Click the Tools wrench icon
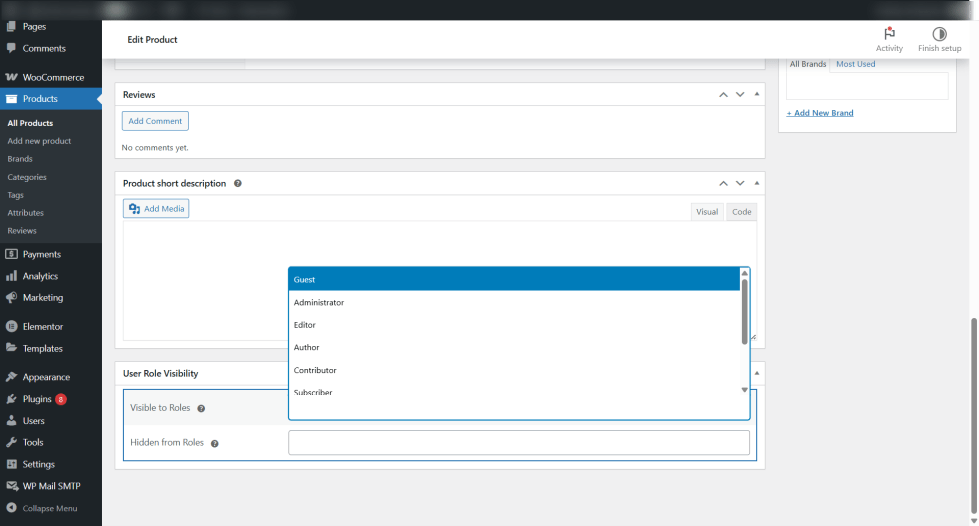Screen dimensions: 979x526 coord(11,442)
